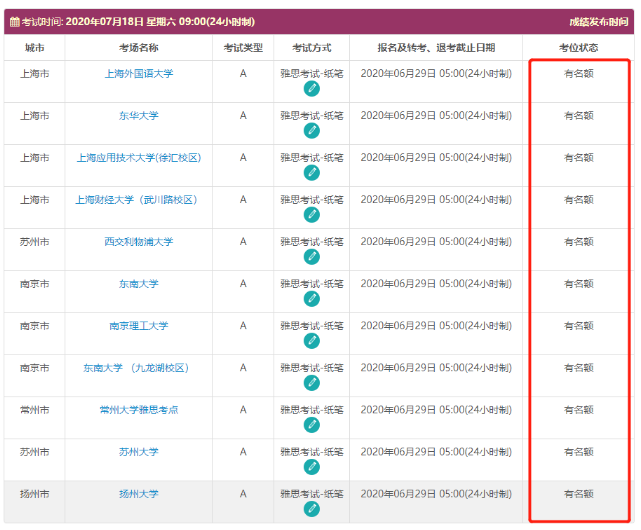Click the 扬州市 city cell
This screenshot has height=530, width=641.
pyautogui.click(x=34, y=494)
